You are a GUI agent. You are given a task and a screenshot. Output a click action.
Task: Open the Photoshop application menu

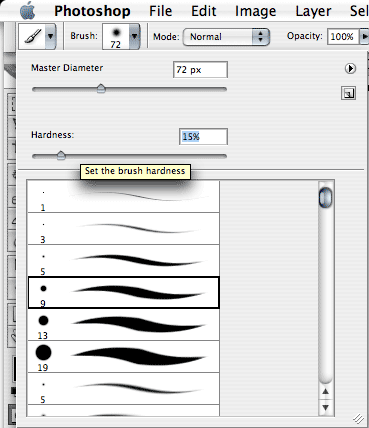[x=92, y=11]
